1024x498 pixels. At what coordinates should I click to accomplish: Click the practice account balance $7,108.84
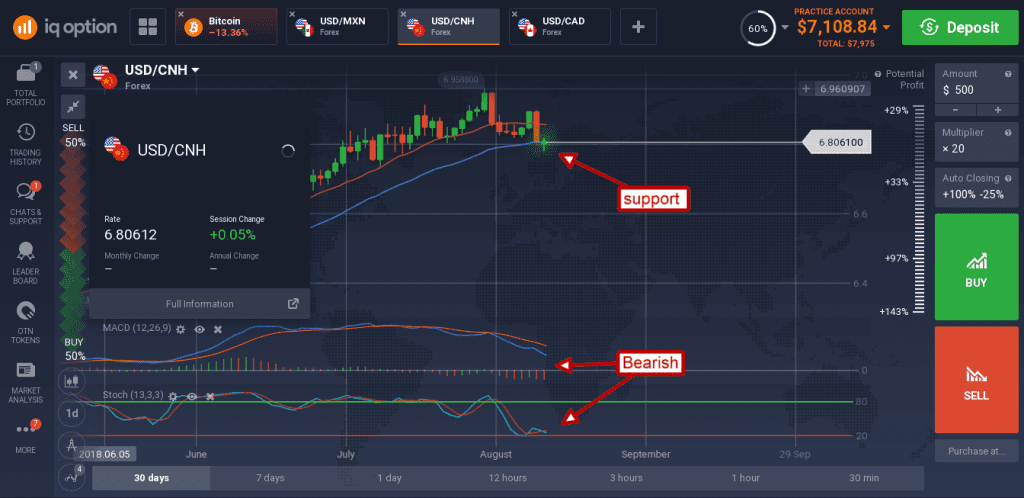point(836,27)
